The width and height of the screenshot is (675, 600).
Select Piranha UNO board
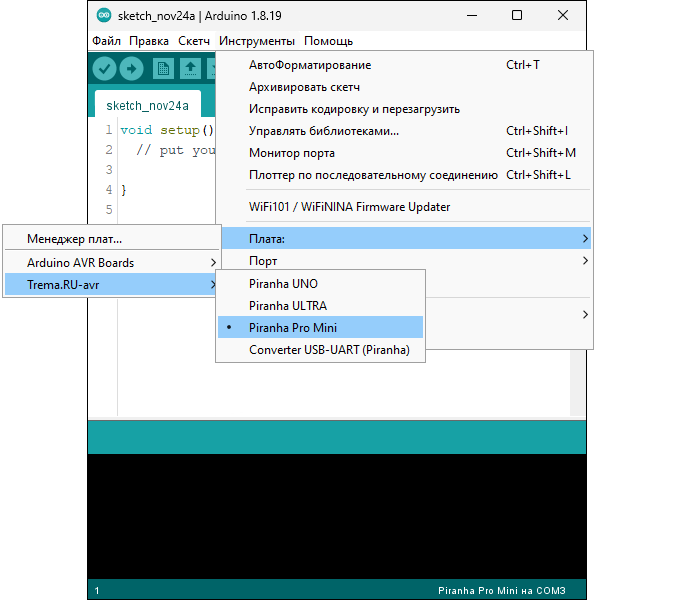tap(320, 284)
